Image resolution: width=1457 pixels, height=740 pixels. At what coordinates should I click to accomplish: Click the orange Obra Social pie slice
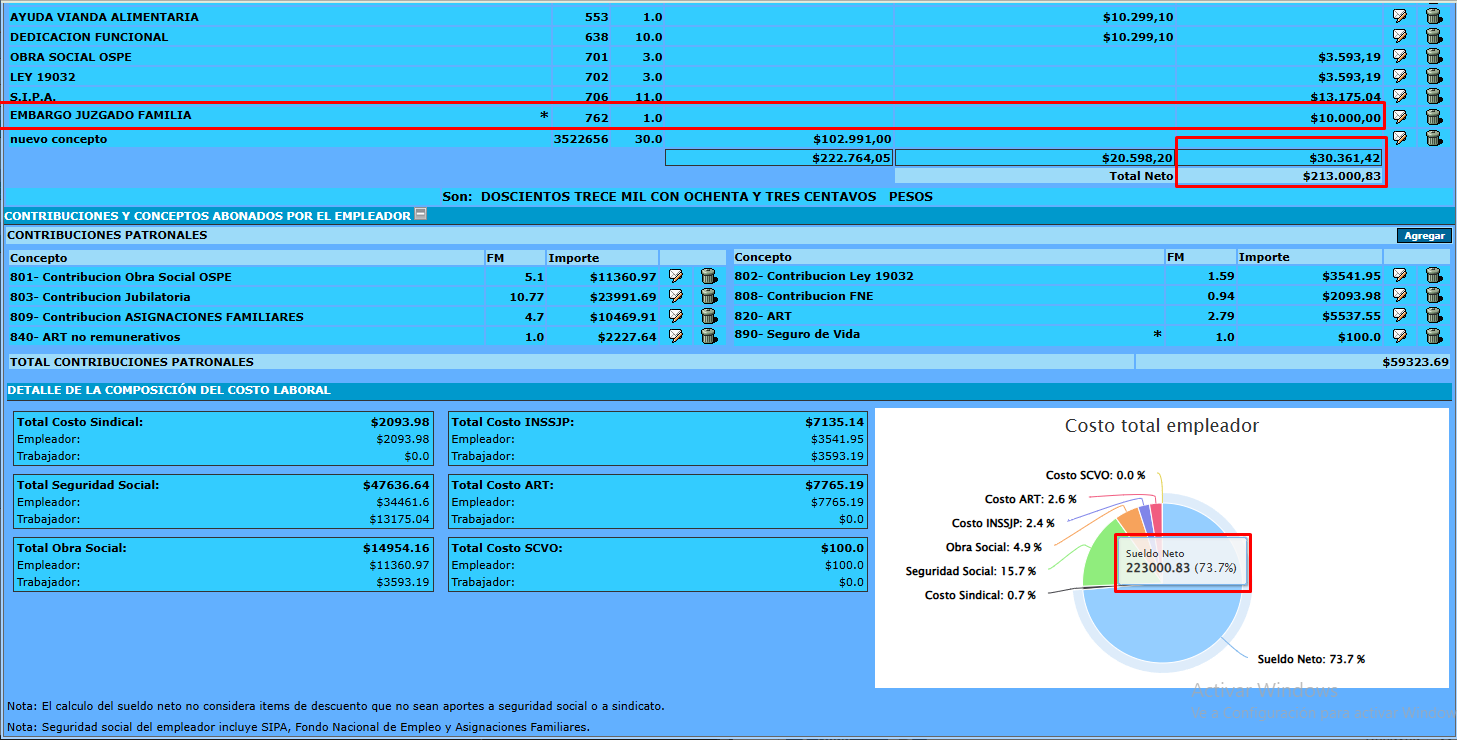(x=1130, y=520)
